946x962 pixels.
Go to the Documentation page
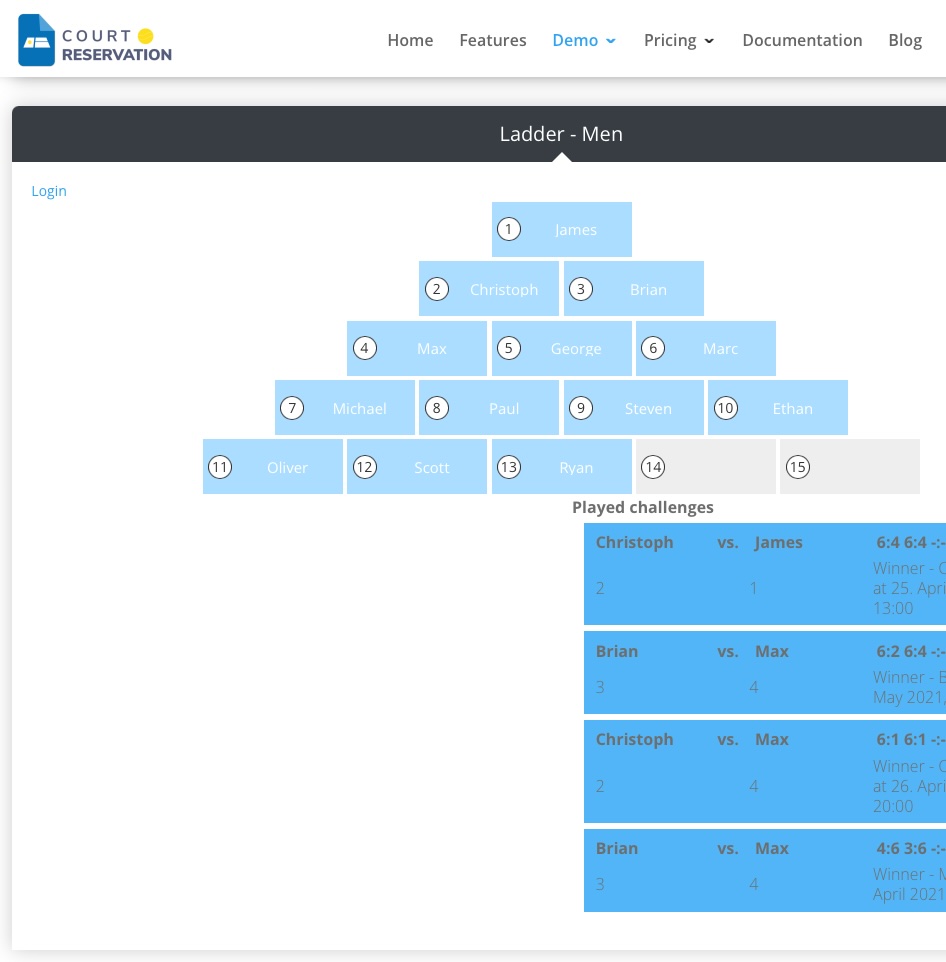[x=802, y=40]
